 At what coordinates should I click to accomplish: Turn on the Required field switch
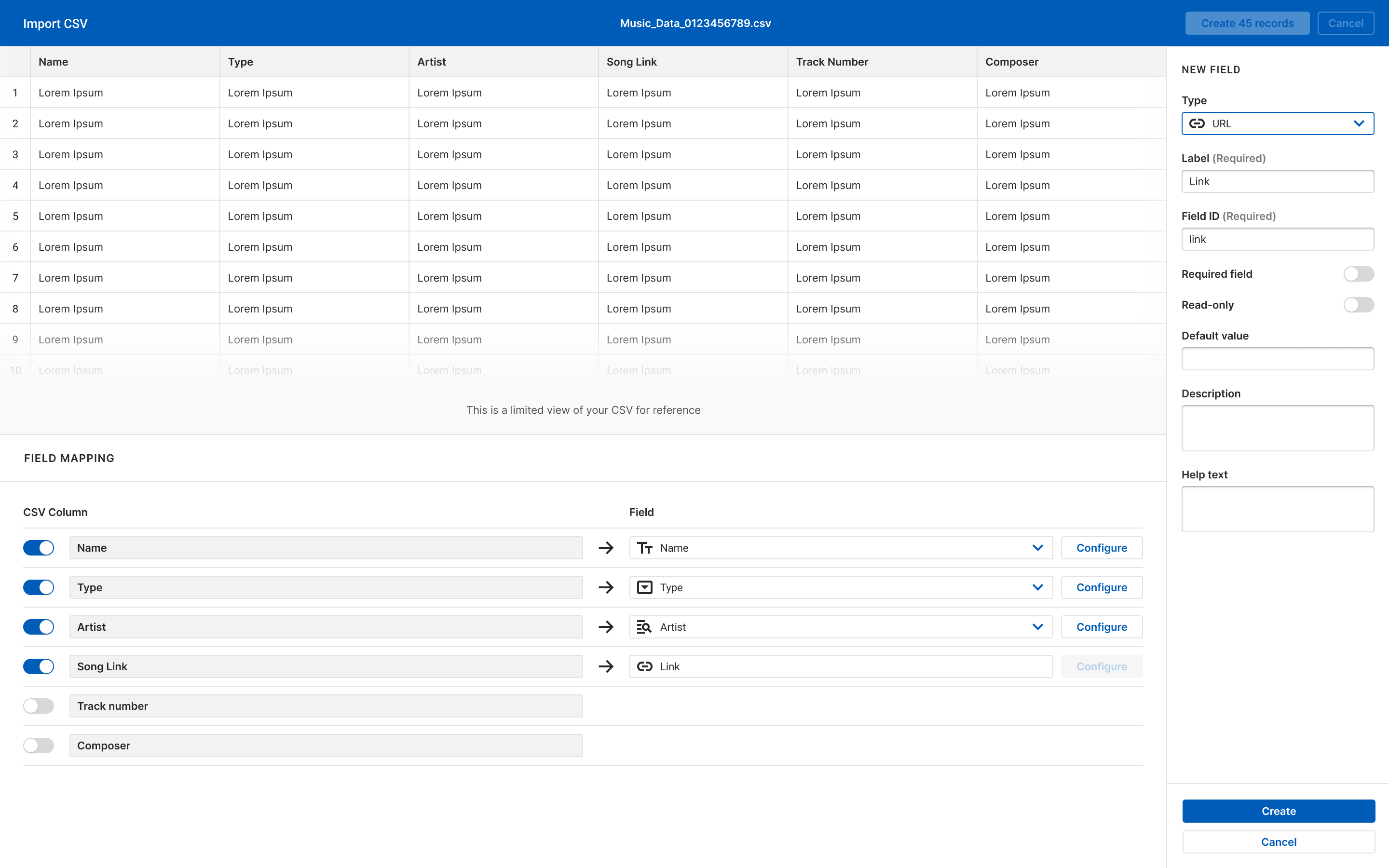point(1358,274)
